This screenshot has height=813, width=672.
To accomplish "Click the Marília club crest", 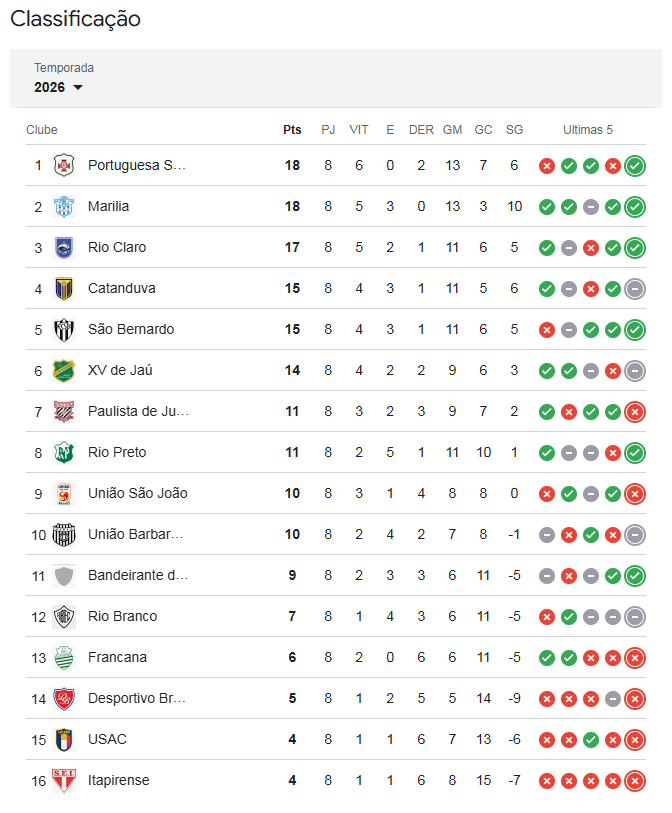I will pyautogui.click(x=64, y=206).
